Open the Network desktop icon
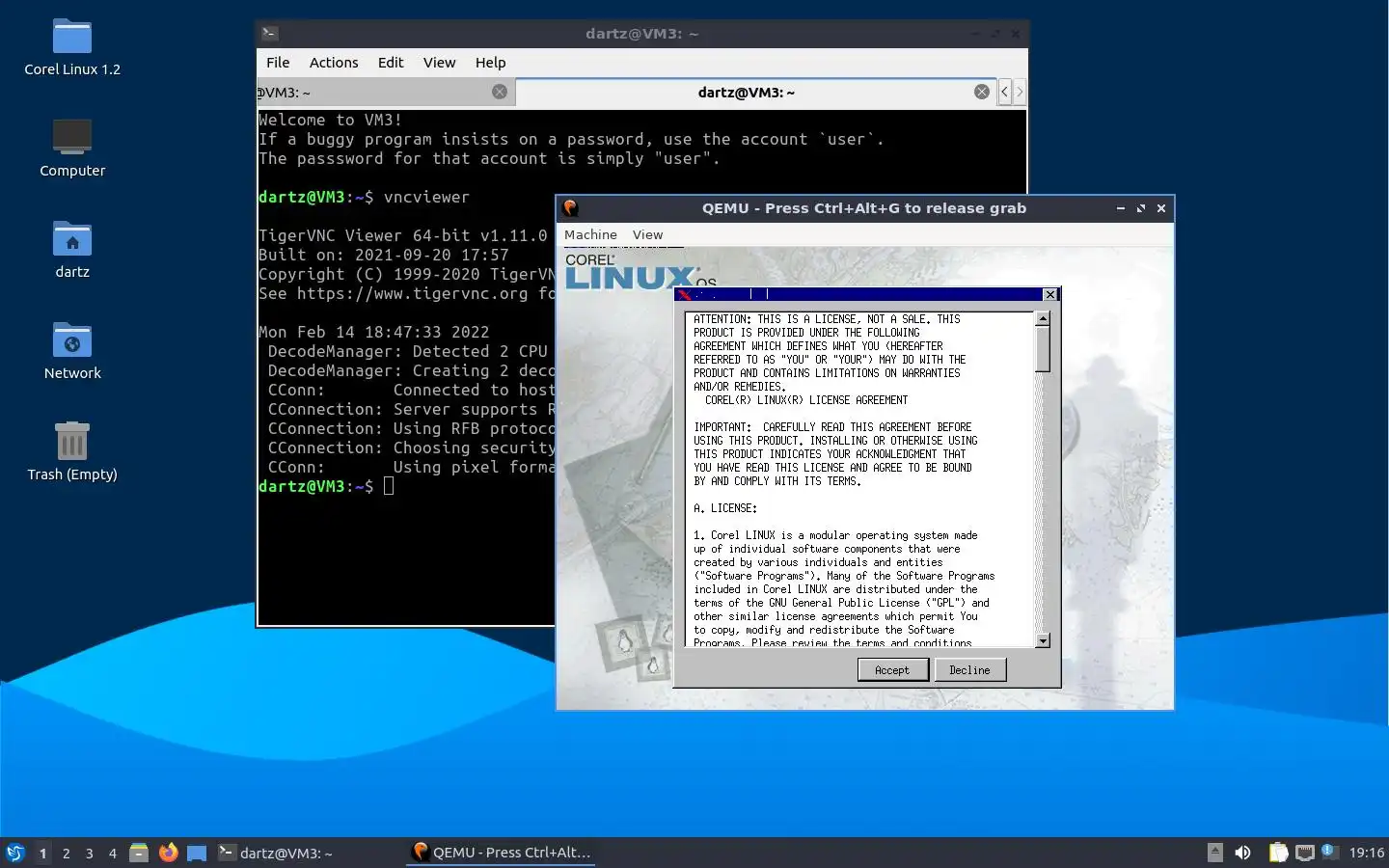 point(72,351)
